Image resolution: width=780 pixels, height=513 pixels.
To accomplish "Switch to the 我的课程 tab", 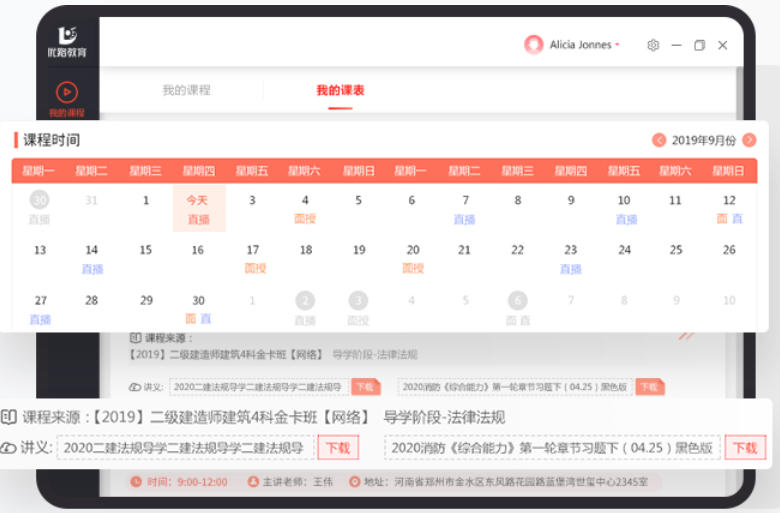I will pos(187,90).
